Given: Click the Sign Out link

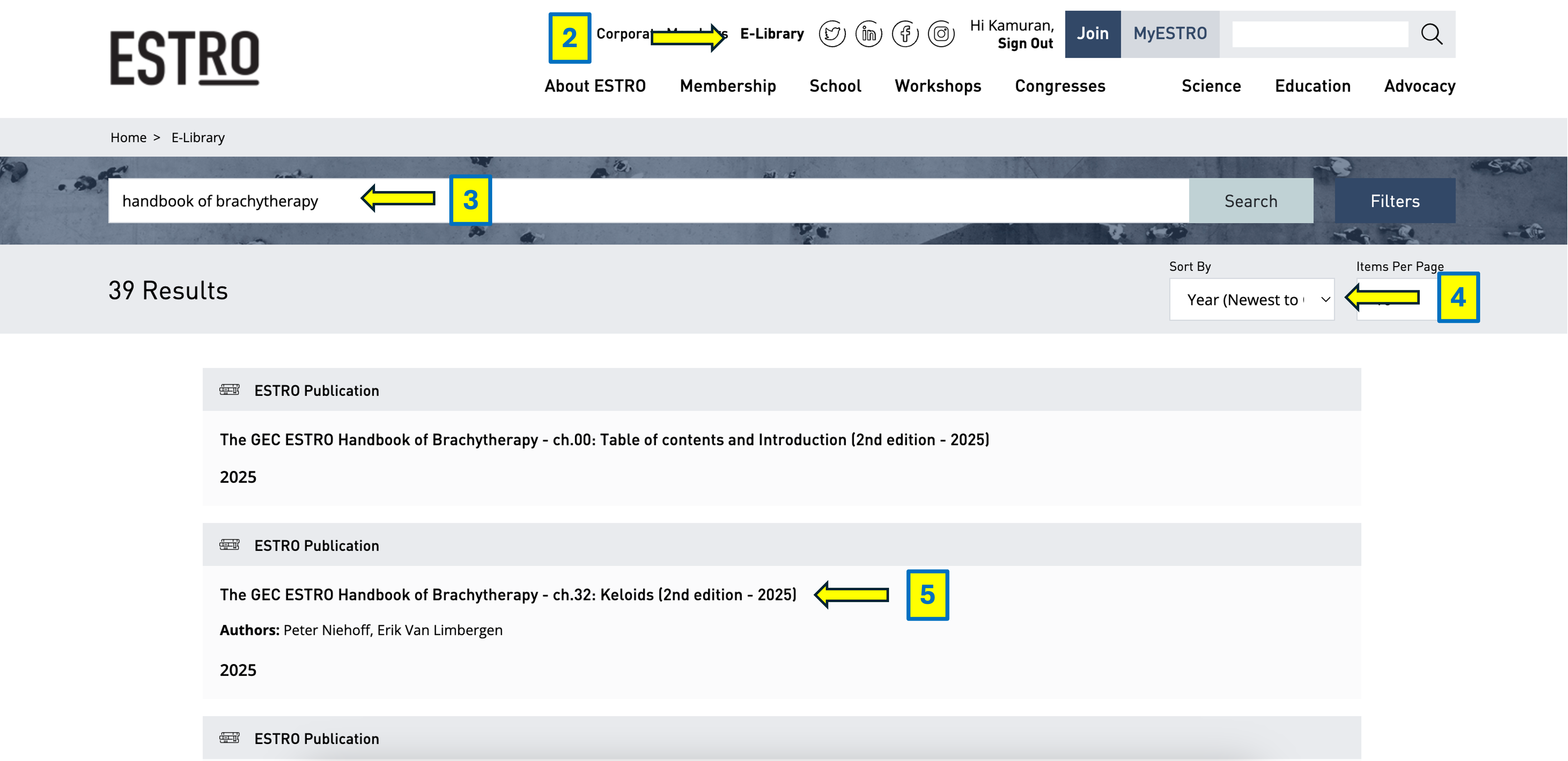Looking at the screenshot, I should click(x=1025, y=44).
